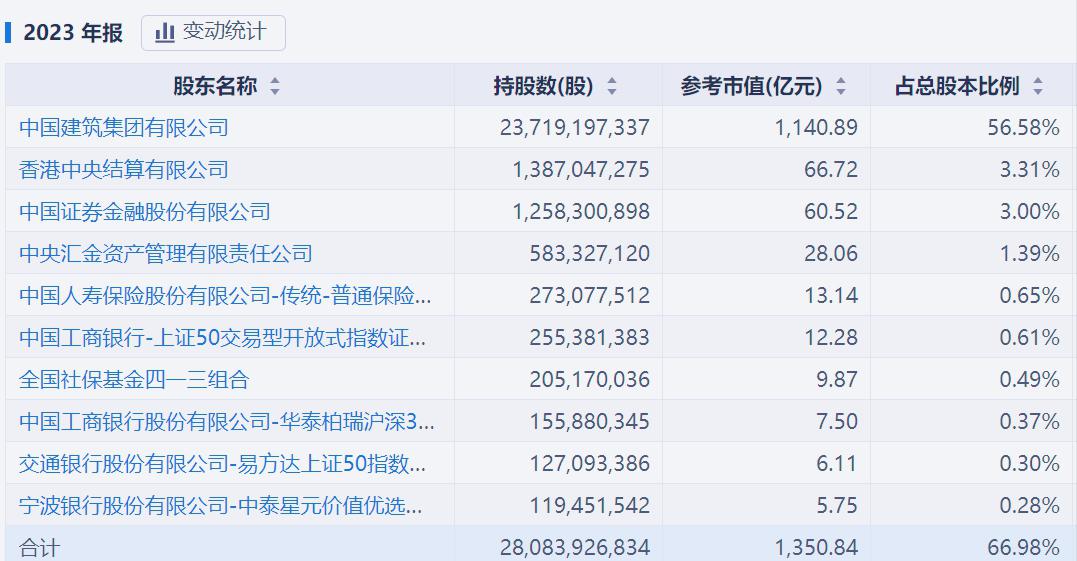Select ratio 0.37%

click(x=1030, y=421)
